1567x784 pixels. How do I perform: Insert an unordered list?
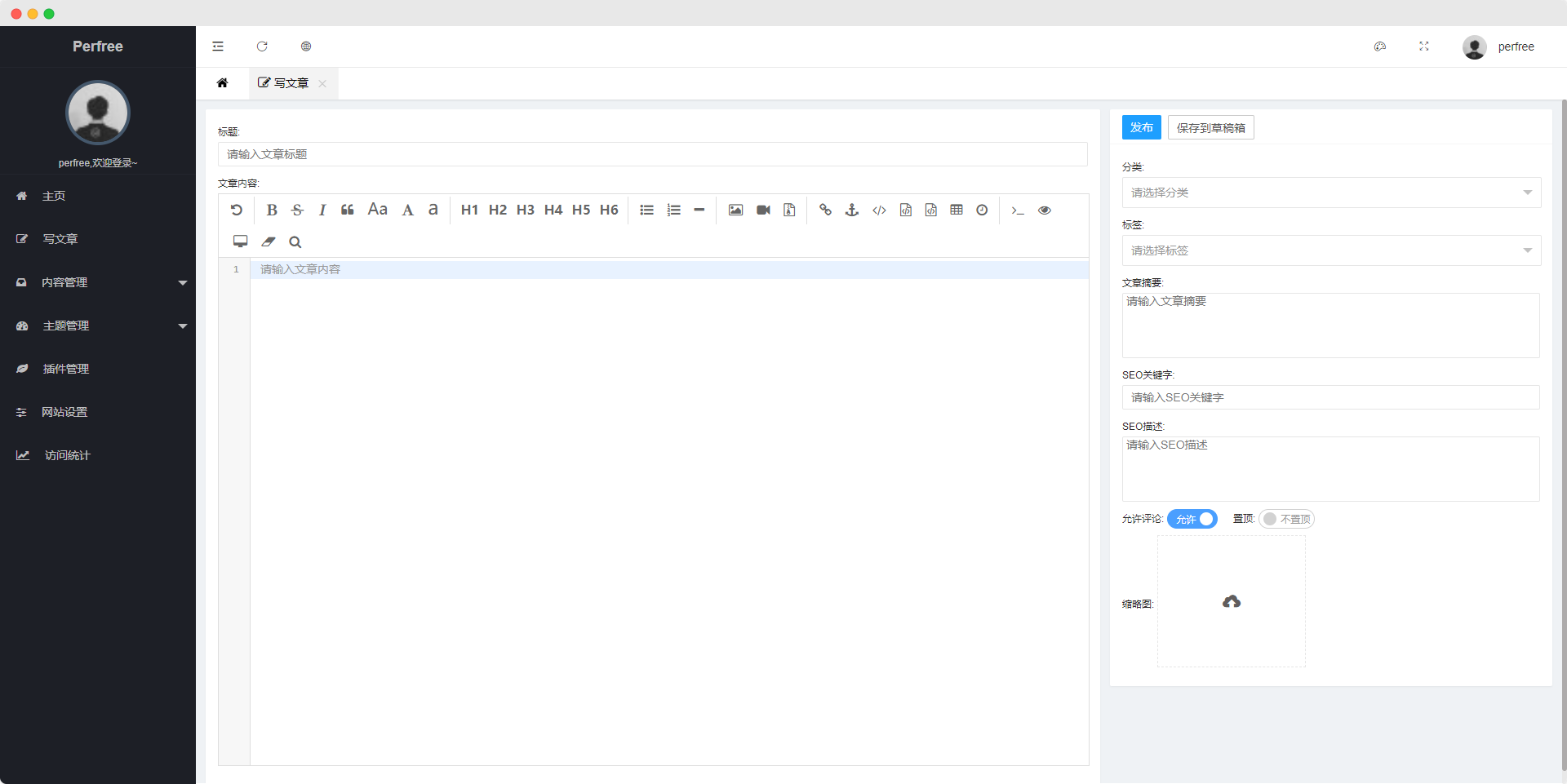click(647, 210)
